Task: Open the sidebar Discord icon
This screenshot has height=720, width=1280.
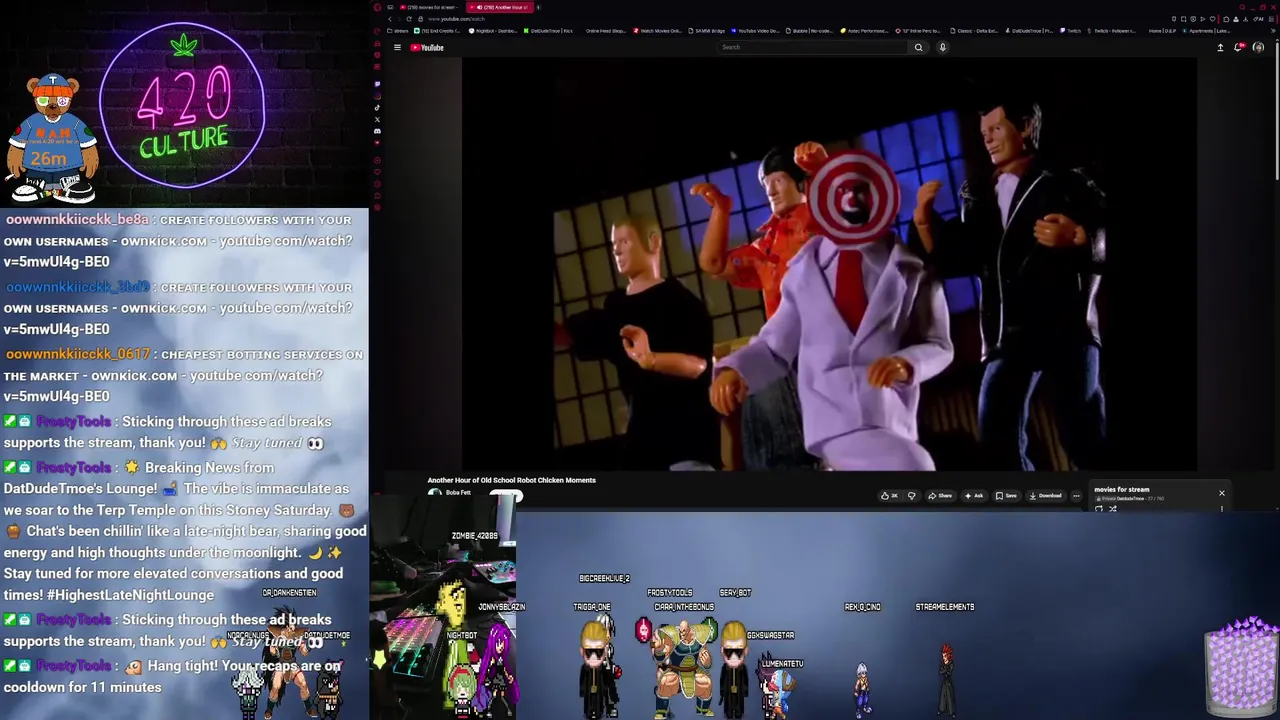Action: coord(377,131)
